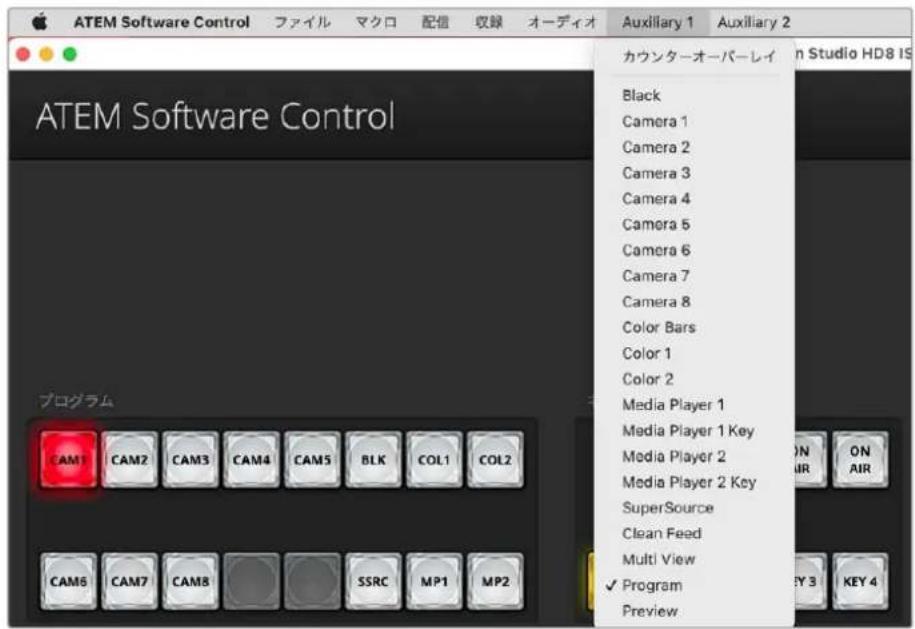Switch program bus to CAM8
The image size is (915, 629).
pyautogui.click(x=191, y=581)
